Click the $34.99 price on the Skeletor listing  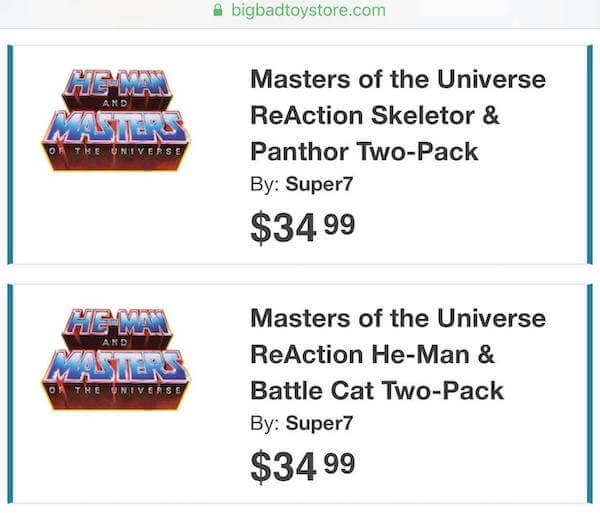tap(303, 228)
